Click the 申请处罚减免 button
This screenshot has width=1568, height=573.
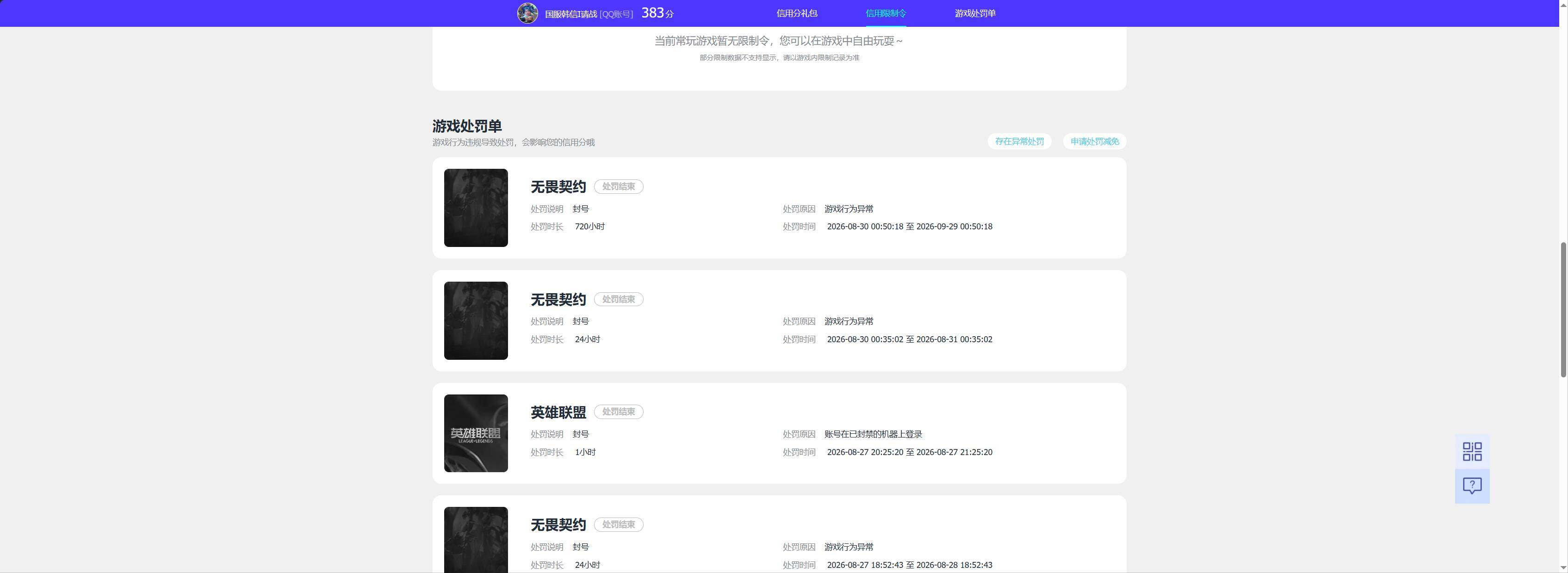tap(1094, 141)
